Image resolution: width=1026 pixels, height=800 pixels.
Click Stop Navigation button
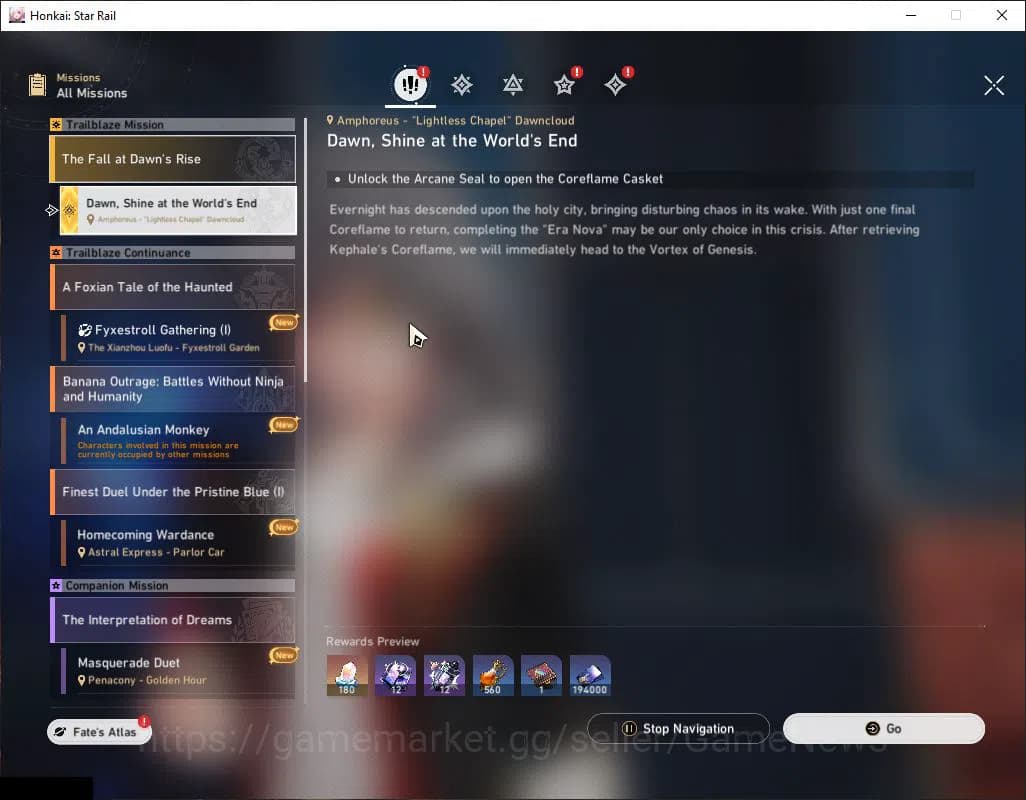click(678, 729)
